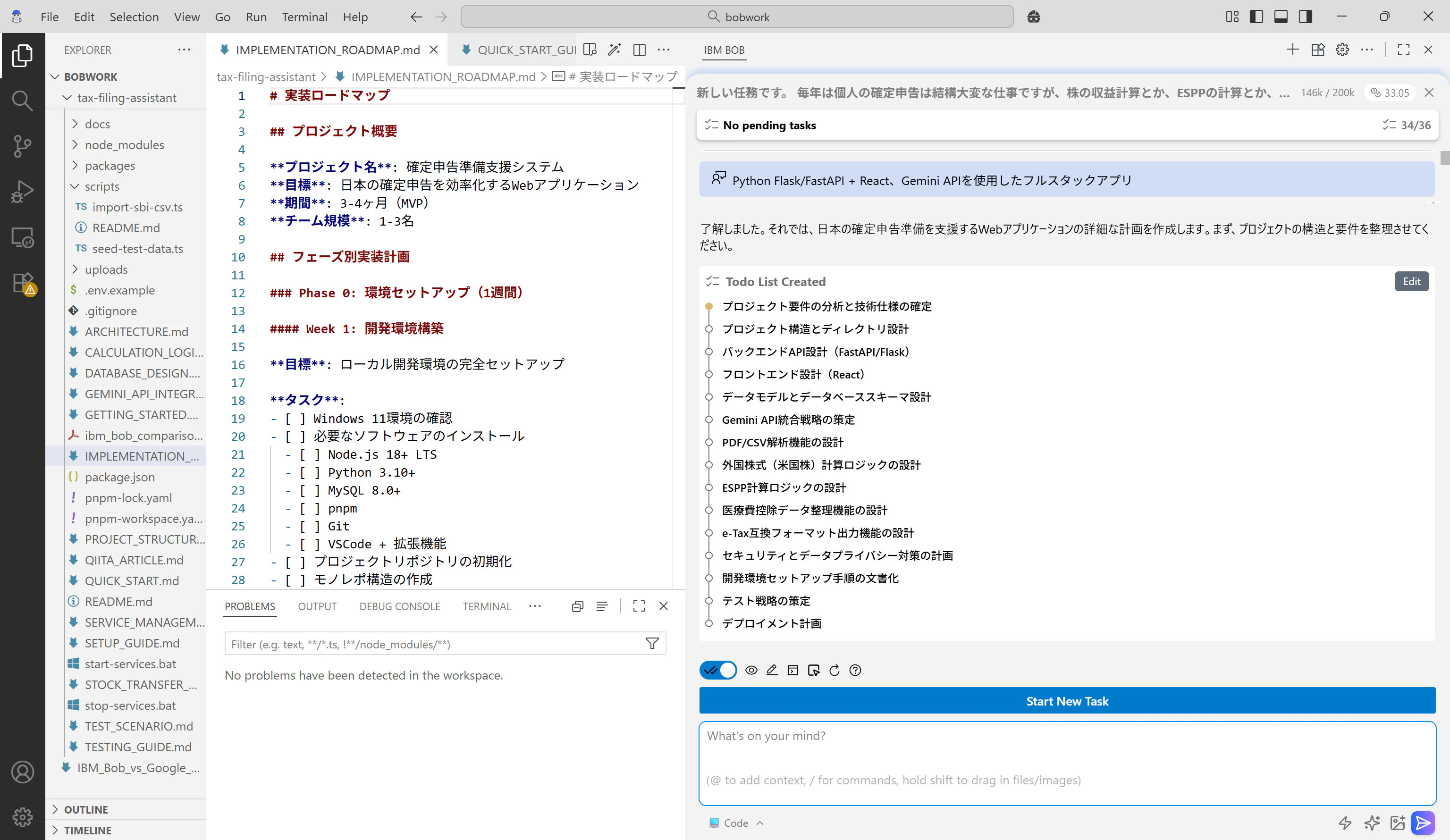Toggle the bottom panel layout button
Image resolution: width=1450 pixels, height=840 pixels.
click(x=1281, y=17)
